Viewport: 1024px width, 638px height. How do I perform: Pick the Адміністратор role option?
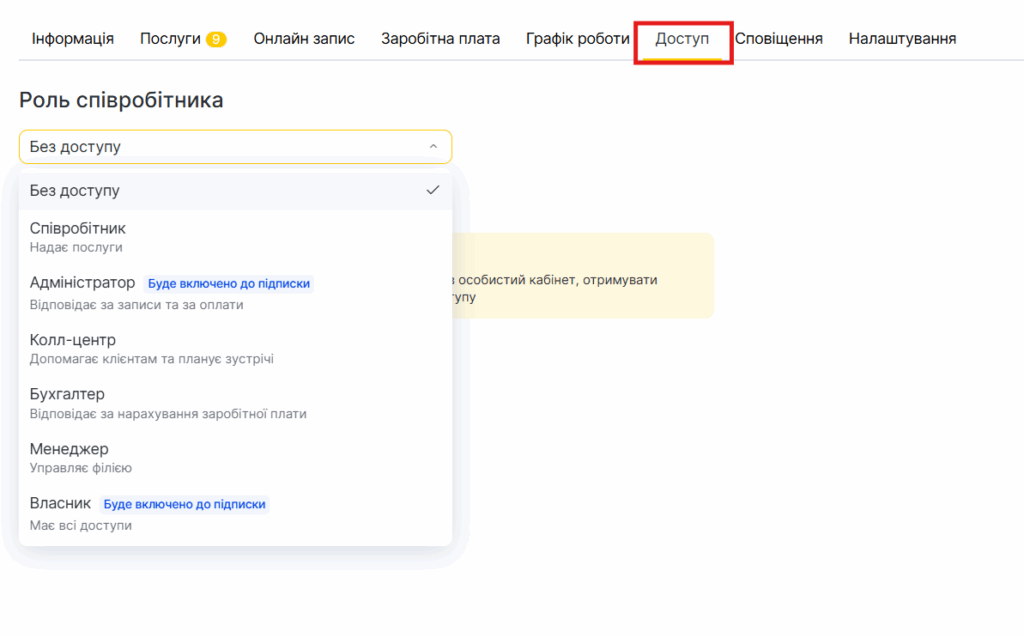(x=82, y=292)
